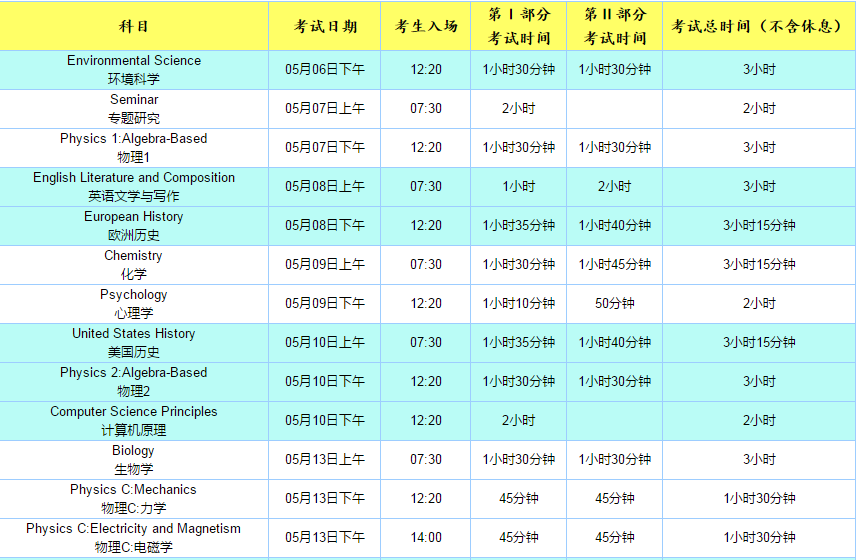
Task: Click the 考试总时间 column header
Action: click(x=758, y=26)
